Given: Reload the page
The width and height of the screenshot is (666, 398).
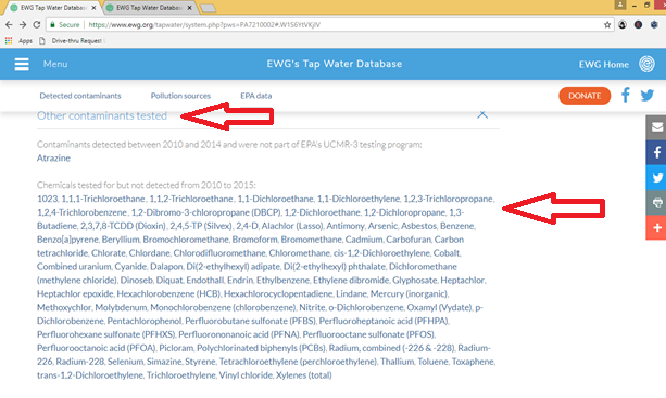Looking at the screenshot, I should click(x=37, y=25).
